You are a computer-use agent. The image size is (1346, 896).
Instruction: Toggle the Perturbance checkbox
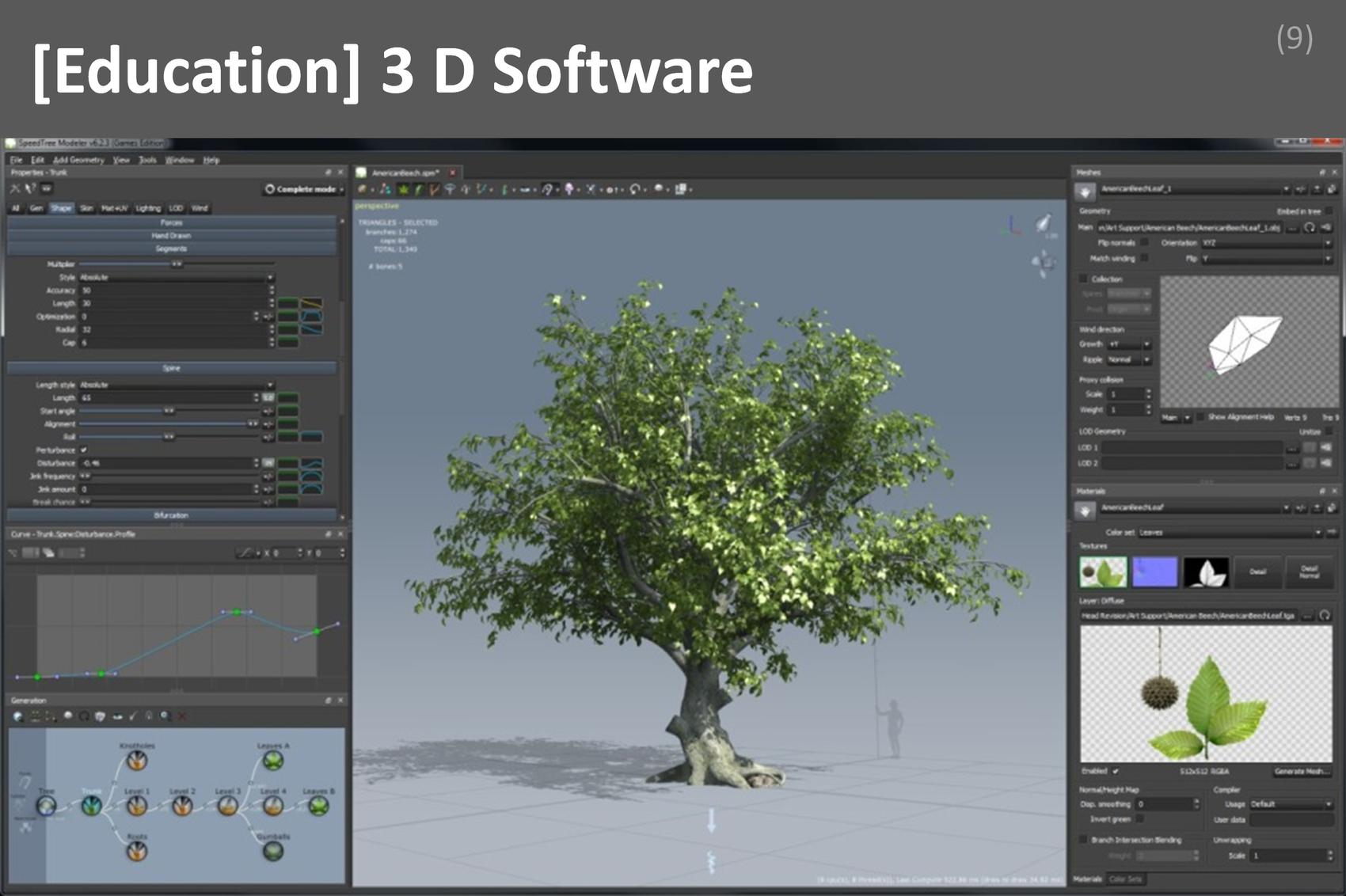tap(84, 450)
